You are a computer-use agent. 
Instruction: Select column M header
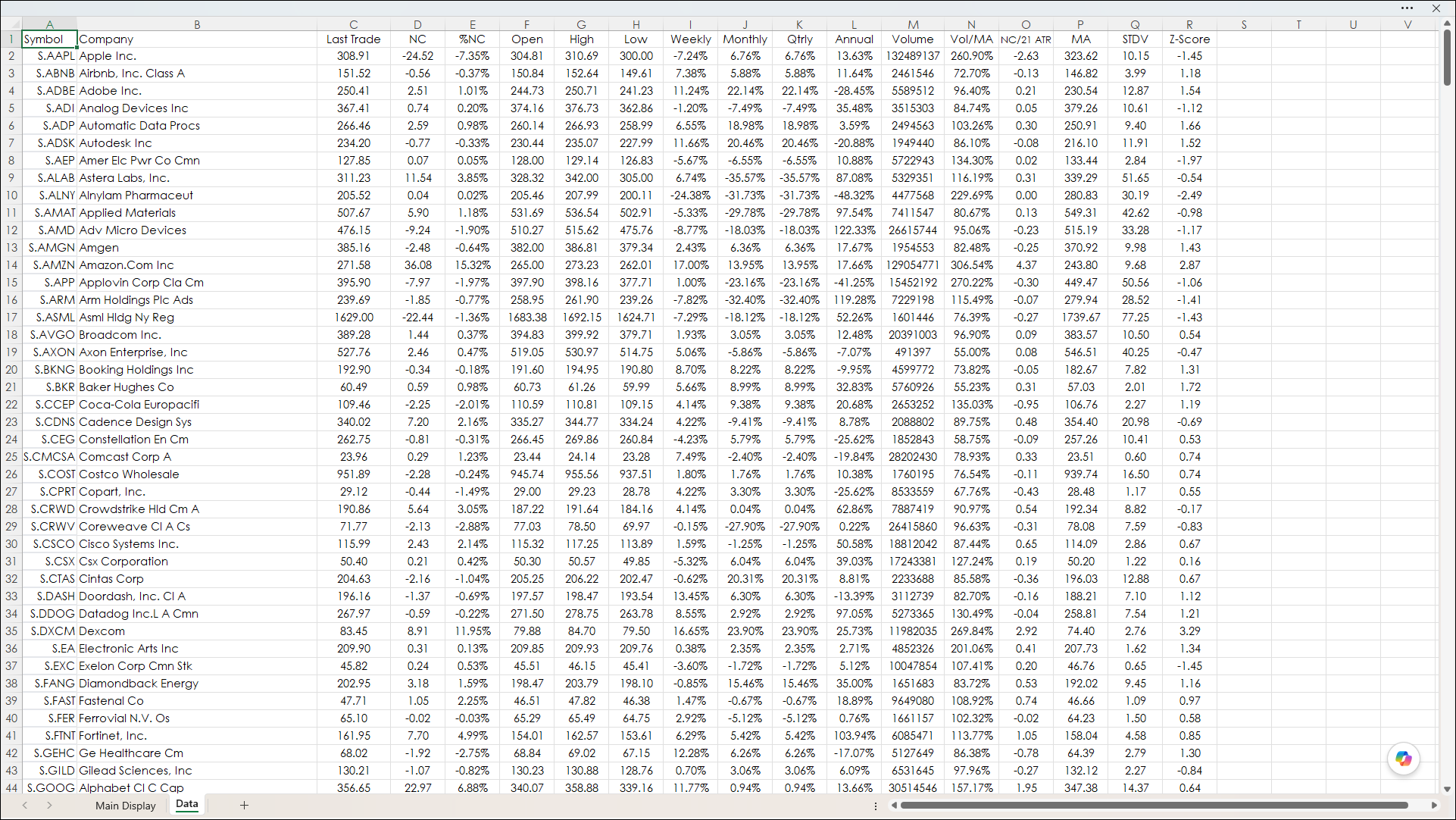coord(913,24)
